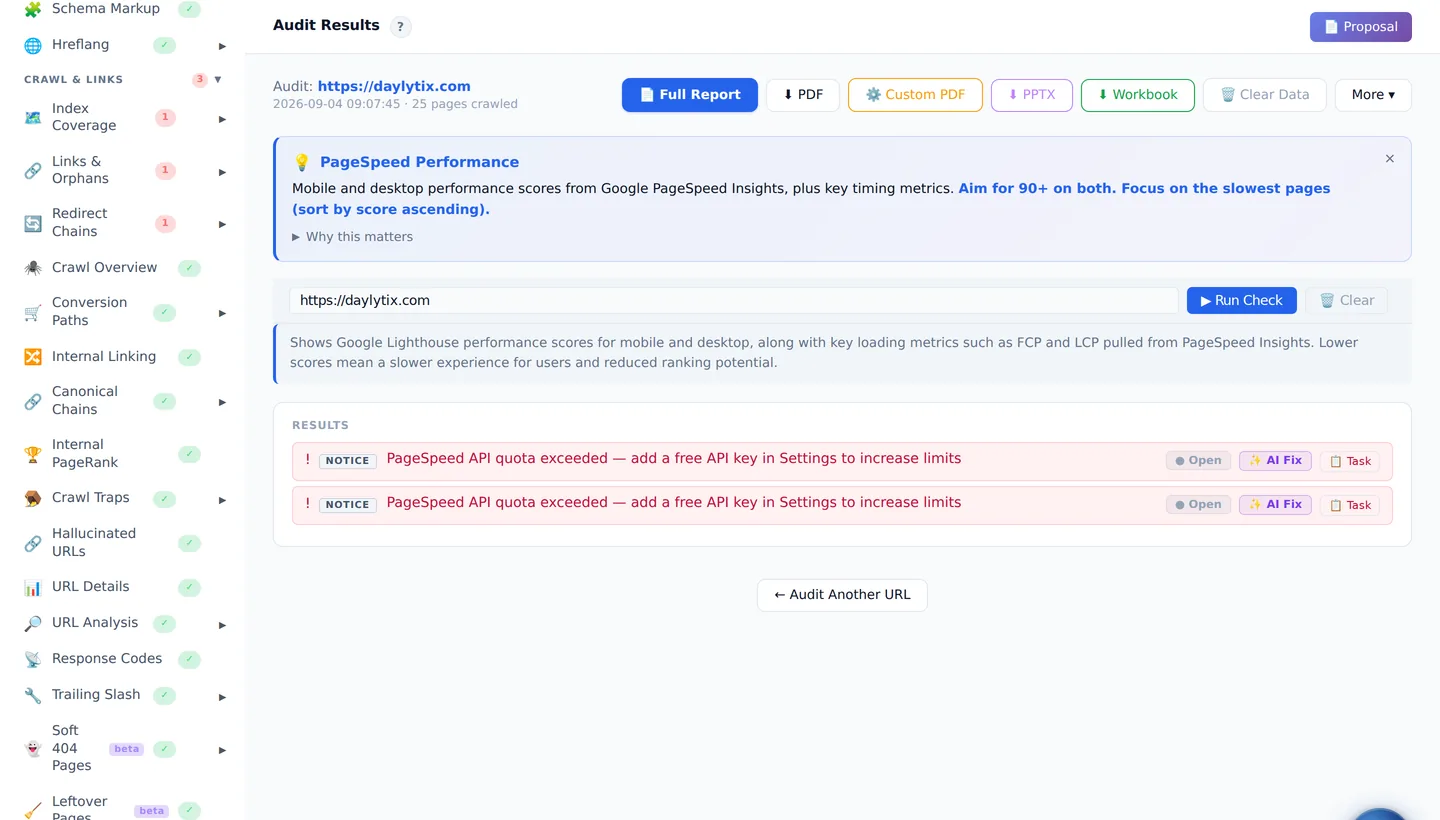Click the Schema Markup puzzle icon
This screenshot has width=1440, height=820.
[33, 9]
